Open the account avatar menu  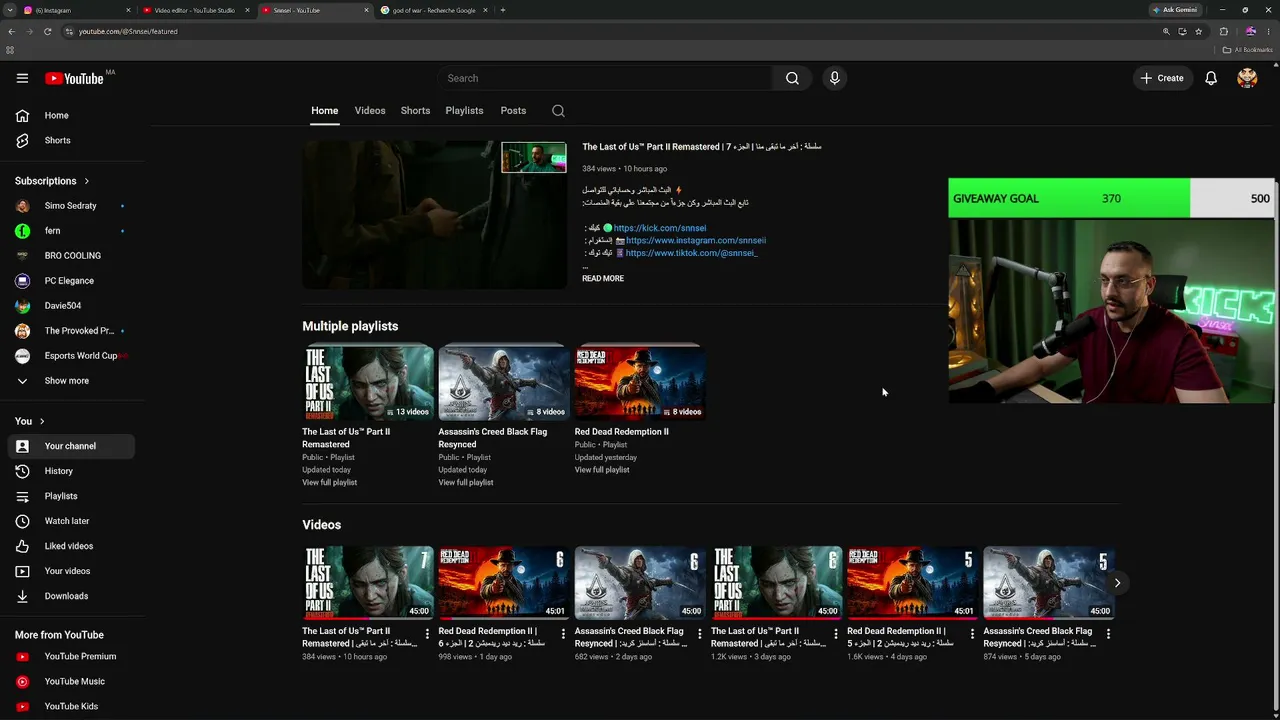click(x=1247, y=78)
